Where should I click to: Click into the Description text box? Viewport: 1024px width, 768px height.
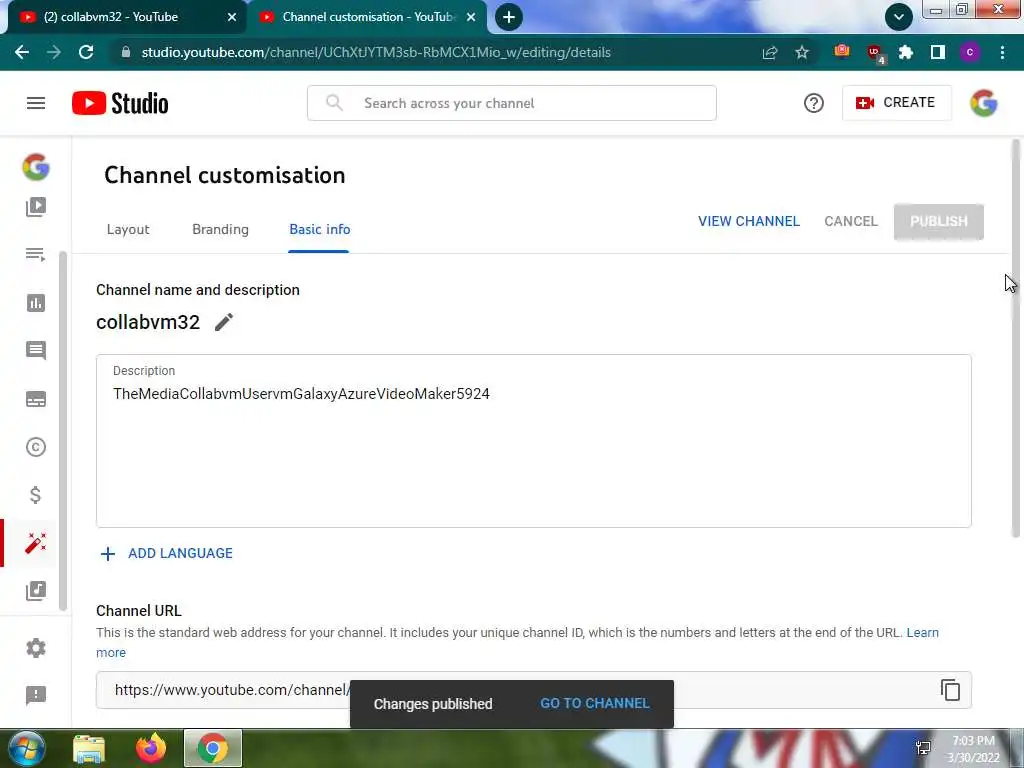pos(534,441)
